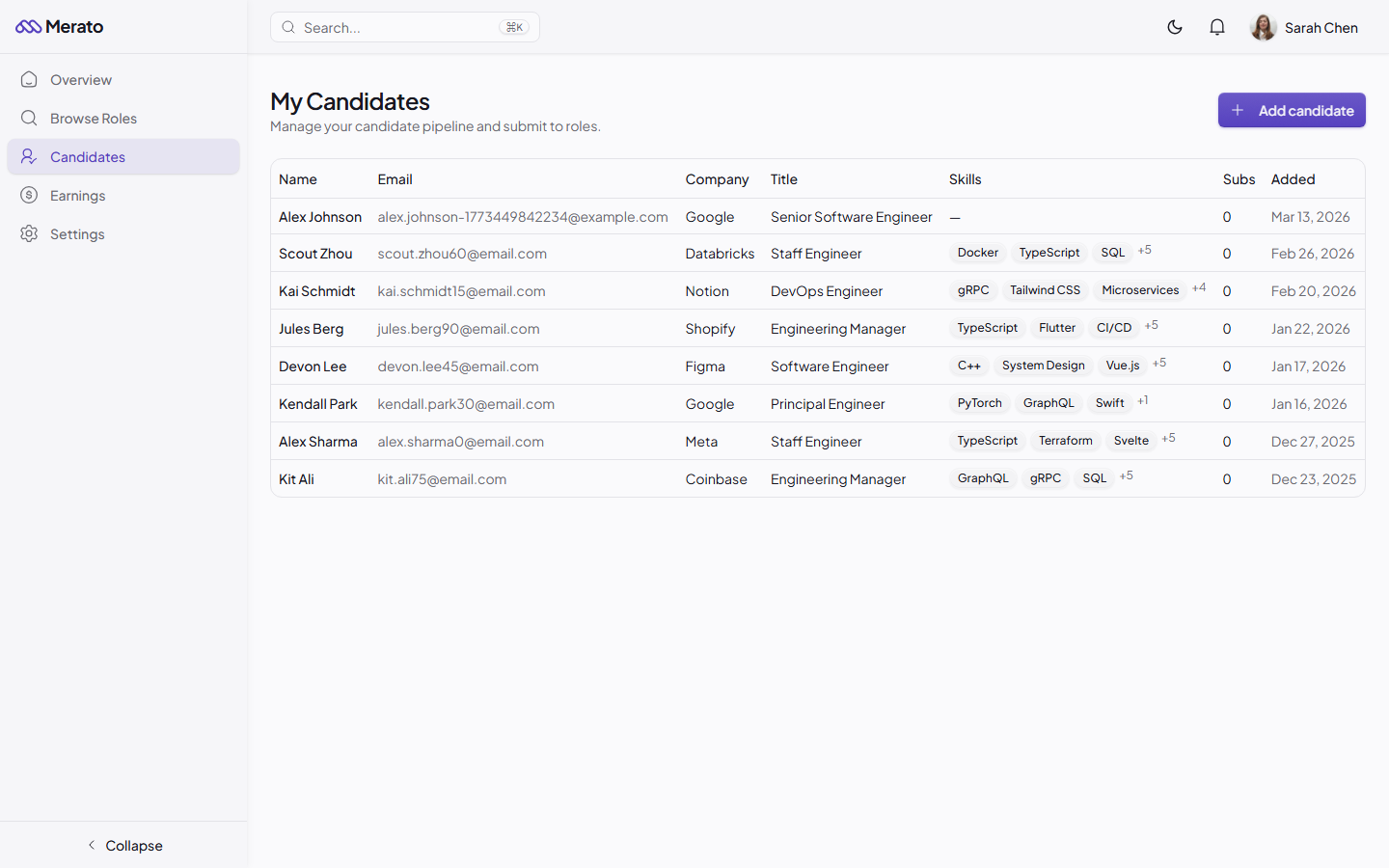Open Sarah Chen's profile avatar

pos(1264,27)
